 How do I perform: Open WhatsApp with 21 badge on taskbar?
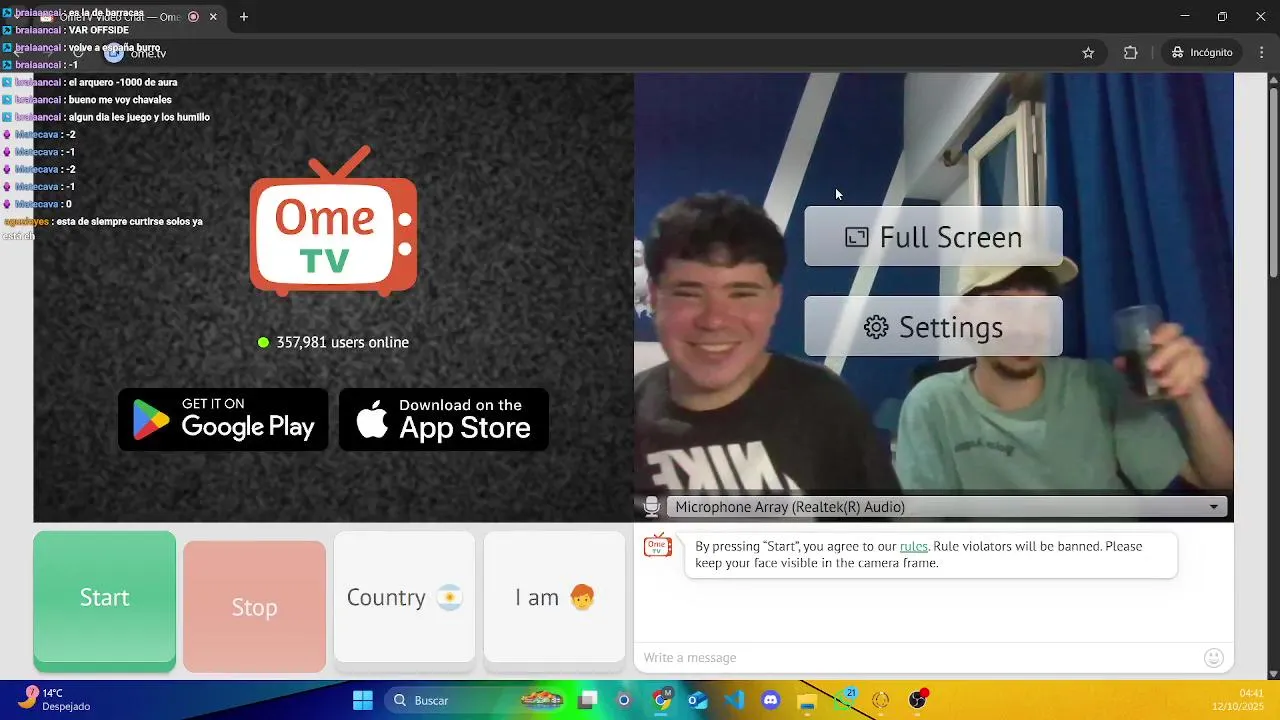(x=844, y=700)
